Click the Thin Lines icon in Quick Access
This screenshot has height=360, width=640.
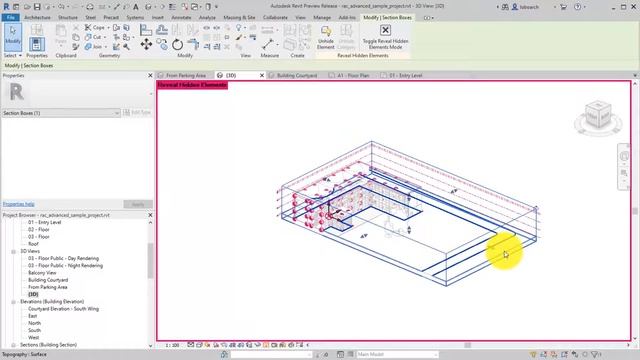tap(173, 7)
